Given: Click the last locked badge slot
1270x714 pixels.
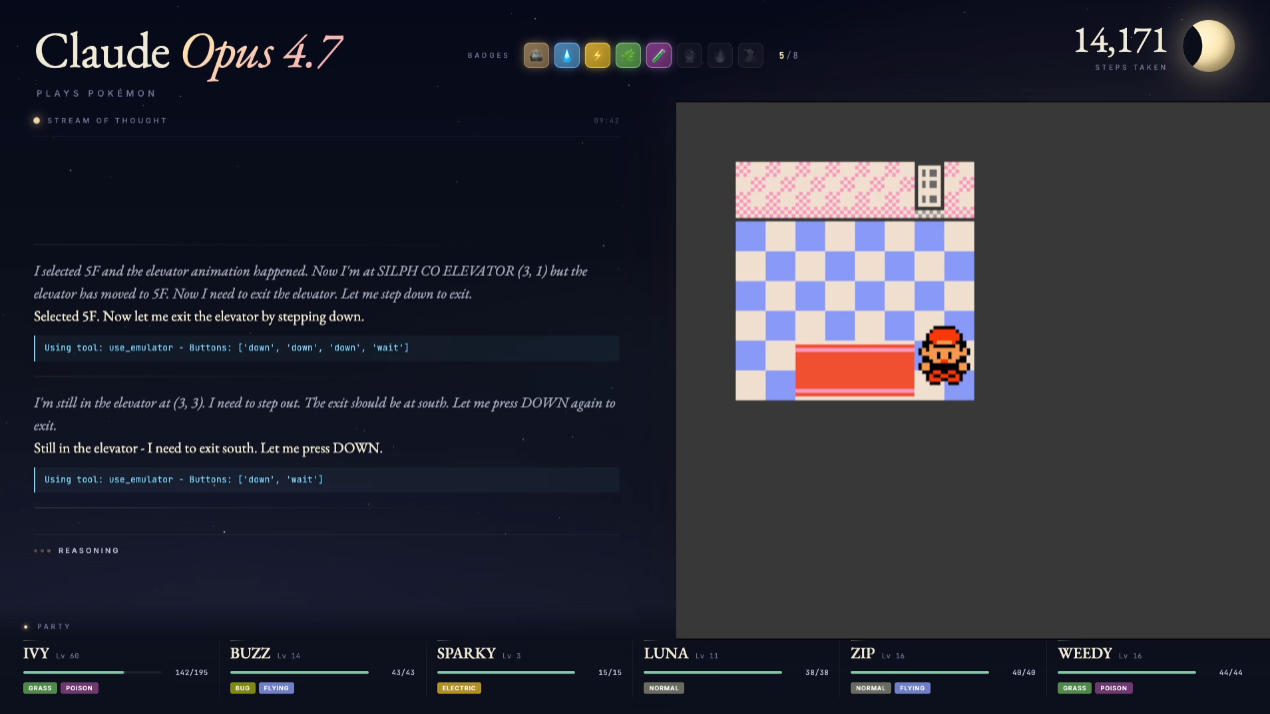Looking at the screenshot, I should (x=750, y=55).
